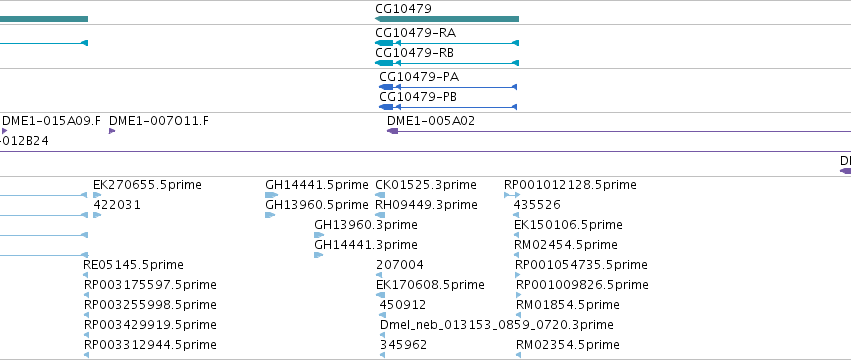Select the RM02354.5prime EST arrow
The height and width of the screenshot is (360, 851).
(x=518, y=355)
